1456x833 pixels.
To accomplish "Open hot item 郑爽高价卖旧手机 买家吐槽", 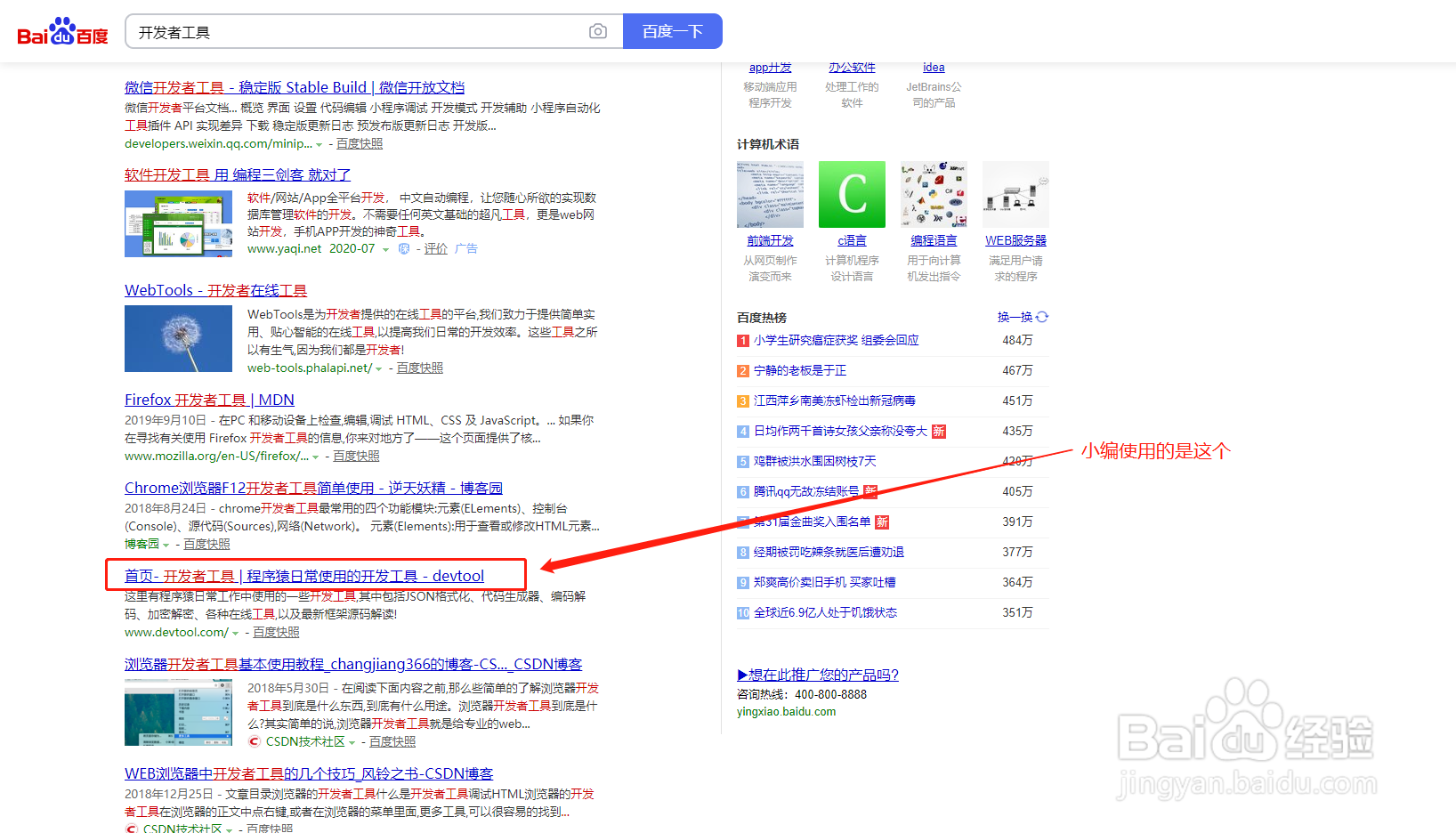I will (825, 582).
